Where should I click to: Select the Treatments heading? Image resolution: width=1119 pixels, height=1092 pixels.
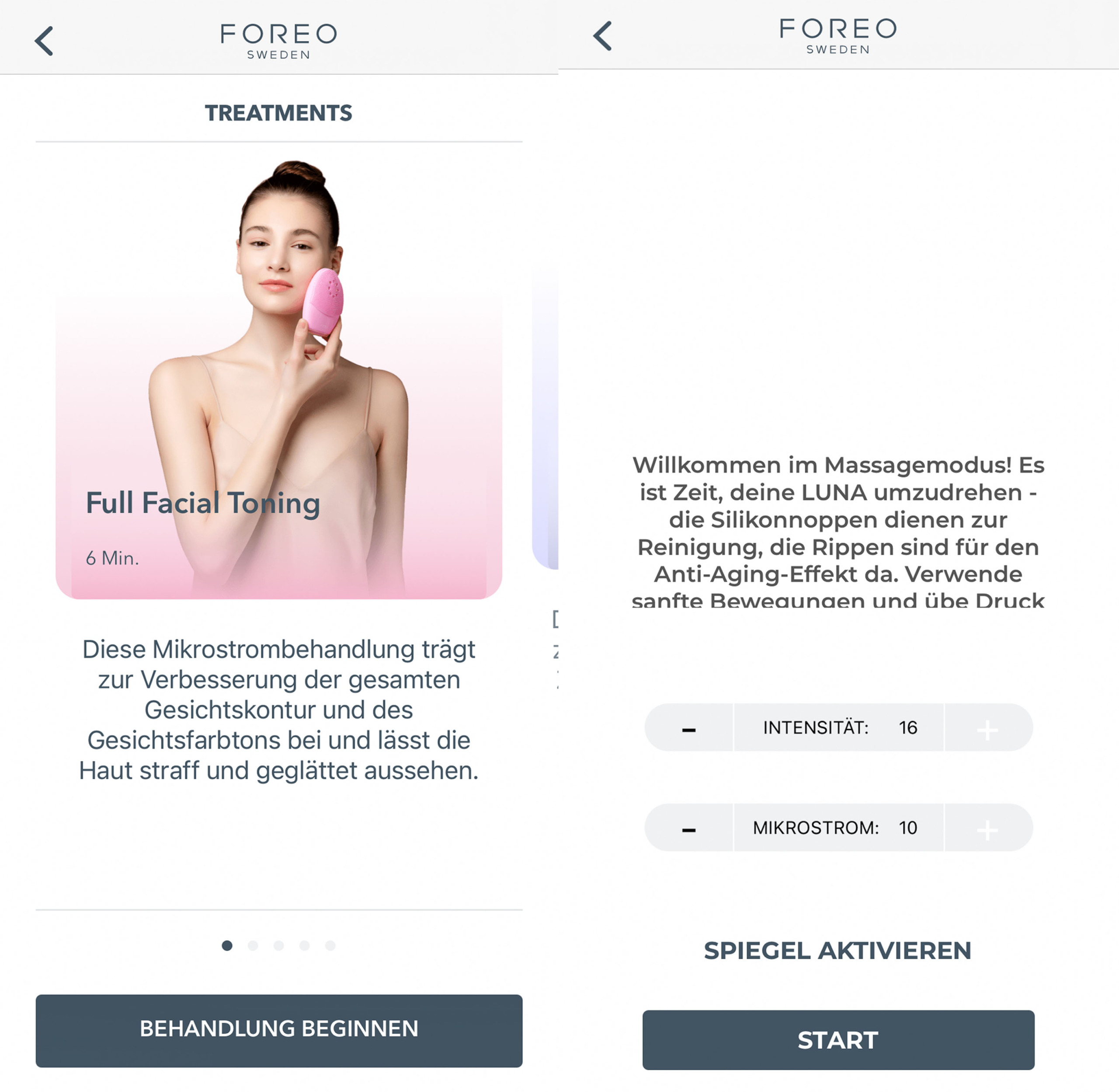[279, 113]
